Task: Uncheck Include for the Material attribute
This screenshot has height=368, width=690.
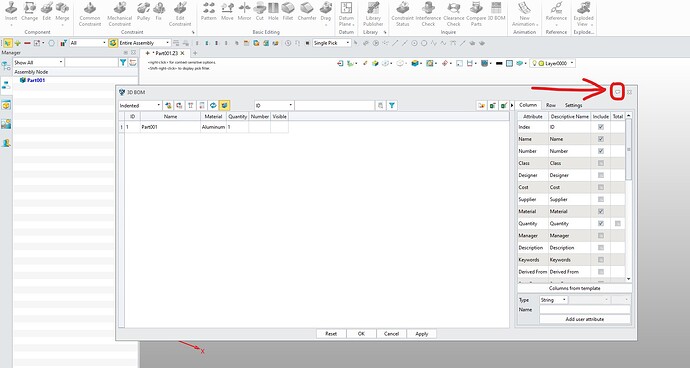Action: click(601, 212)
